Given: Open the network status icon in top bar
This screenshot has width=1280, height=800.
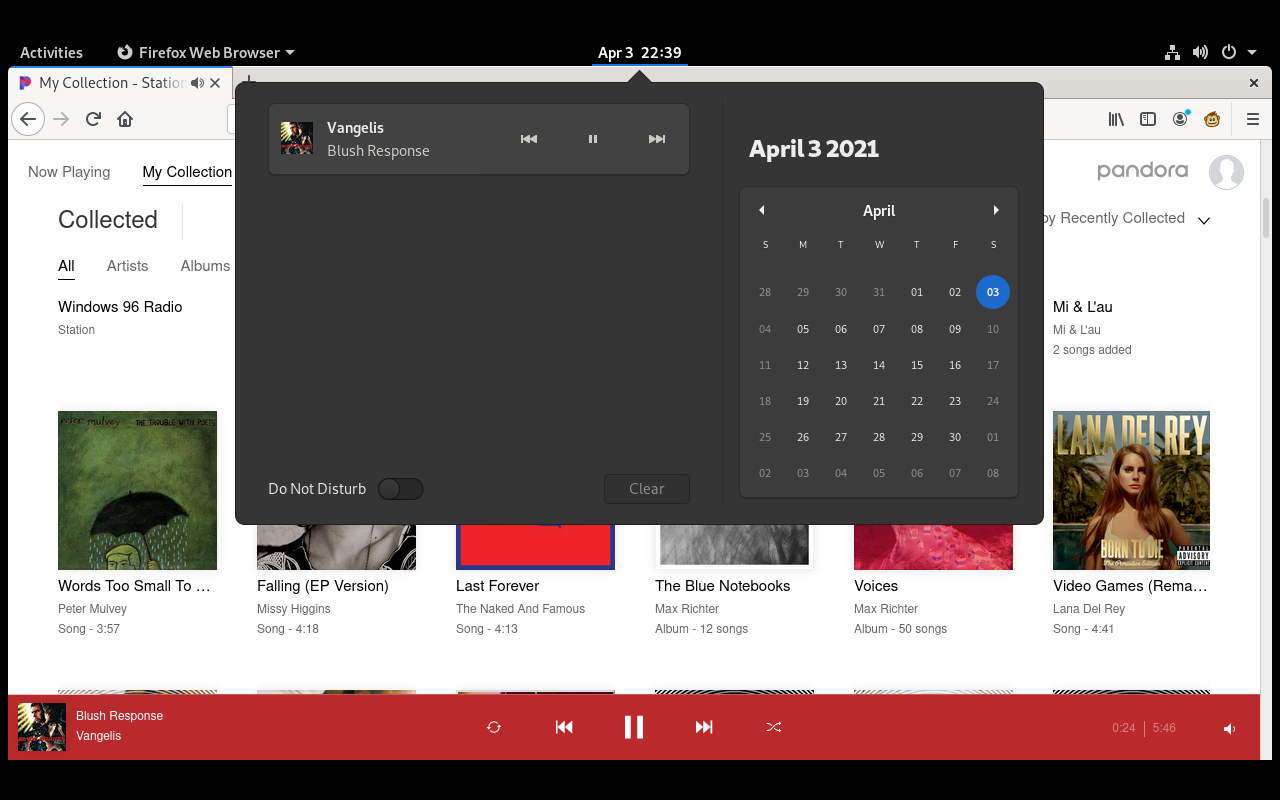Looking at the screenshot, I should click(x=1173, y=52).
